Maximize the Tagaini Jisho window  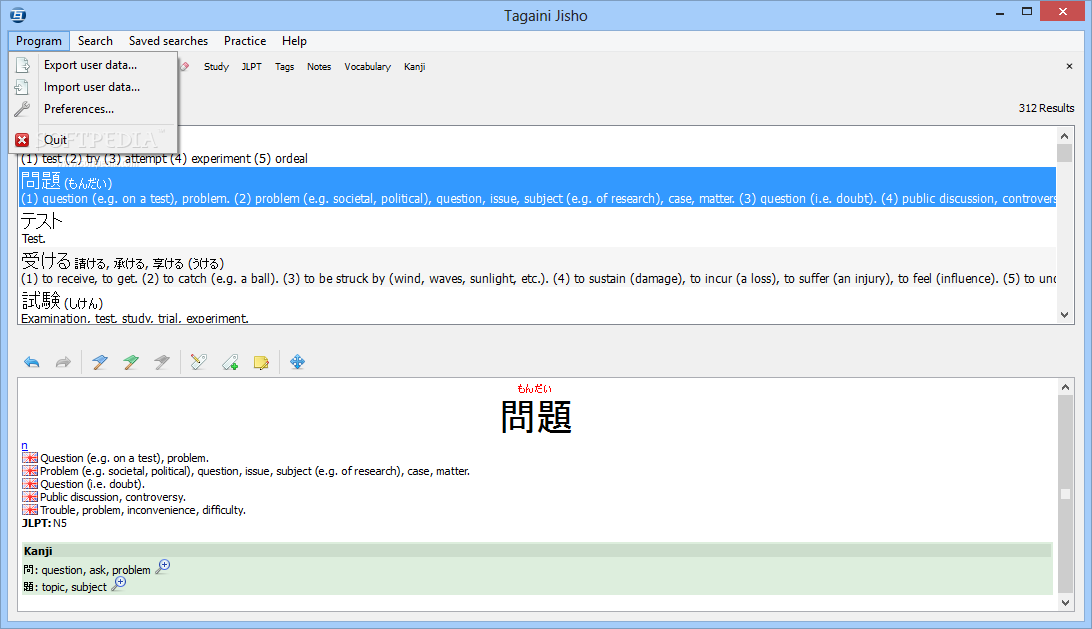pos(1027,11)
